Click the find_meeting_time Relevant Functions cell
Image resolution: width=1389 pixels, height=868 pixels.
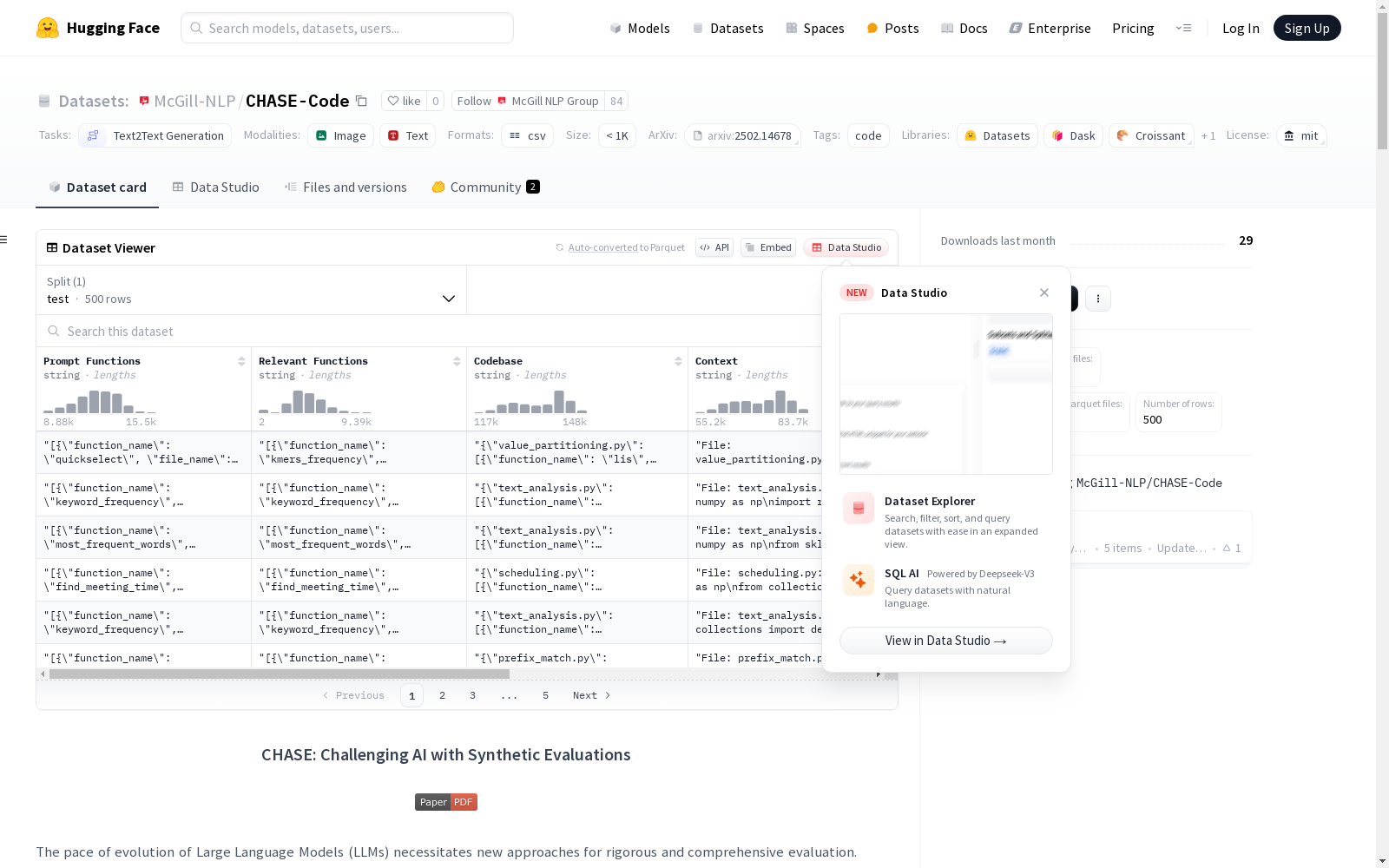[x=359, y=580]
